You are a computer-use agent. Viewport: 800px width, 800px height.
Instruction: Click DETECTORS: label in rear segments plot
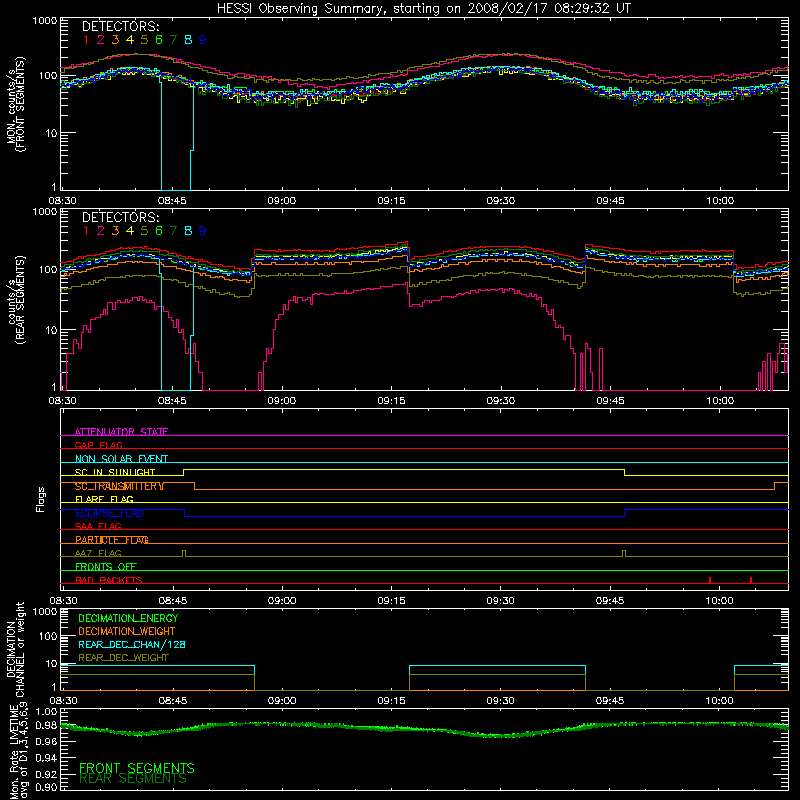point(121,217)
